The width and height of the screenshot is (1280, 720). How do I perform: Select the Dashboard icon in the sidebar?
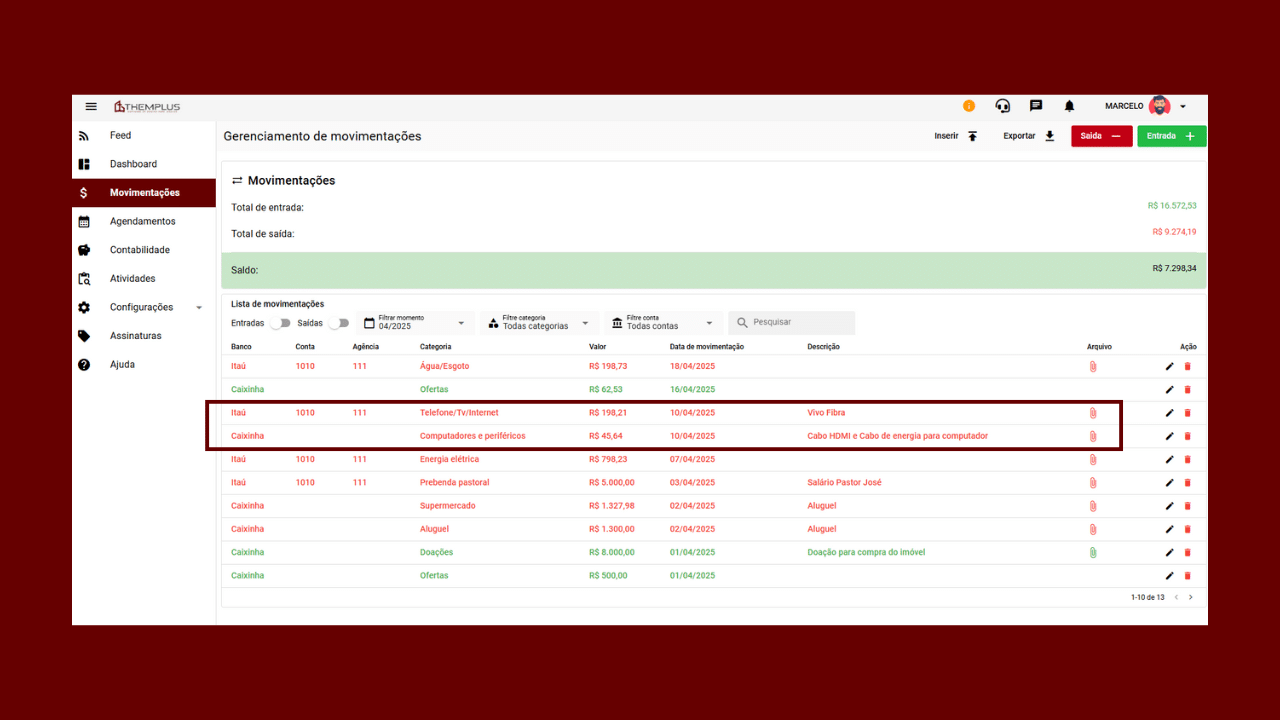point(84,164)
